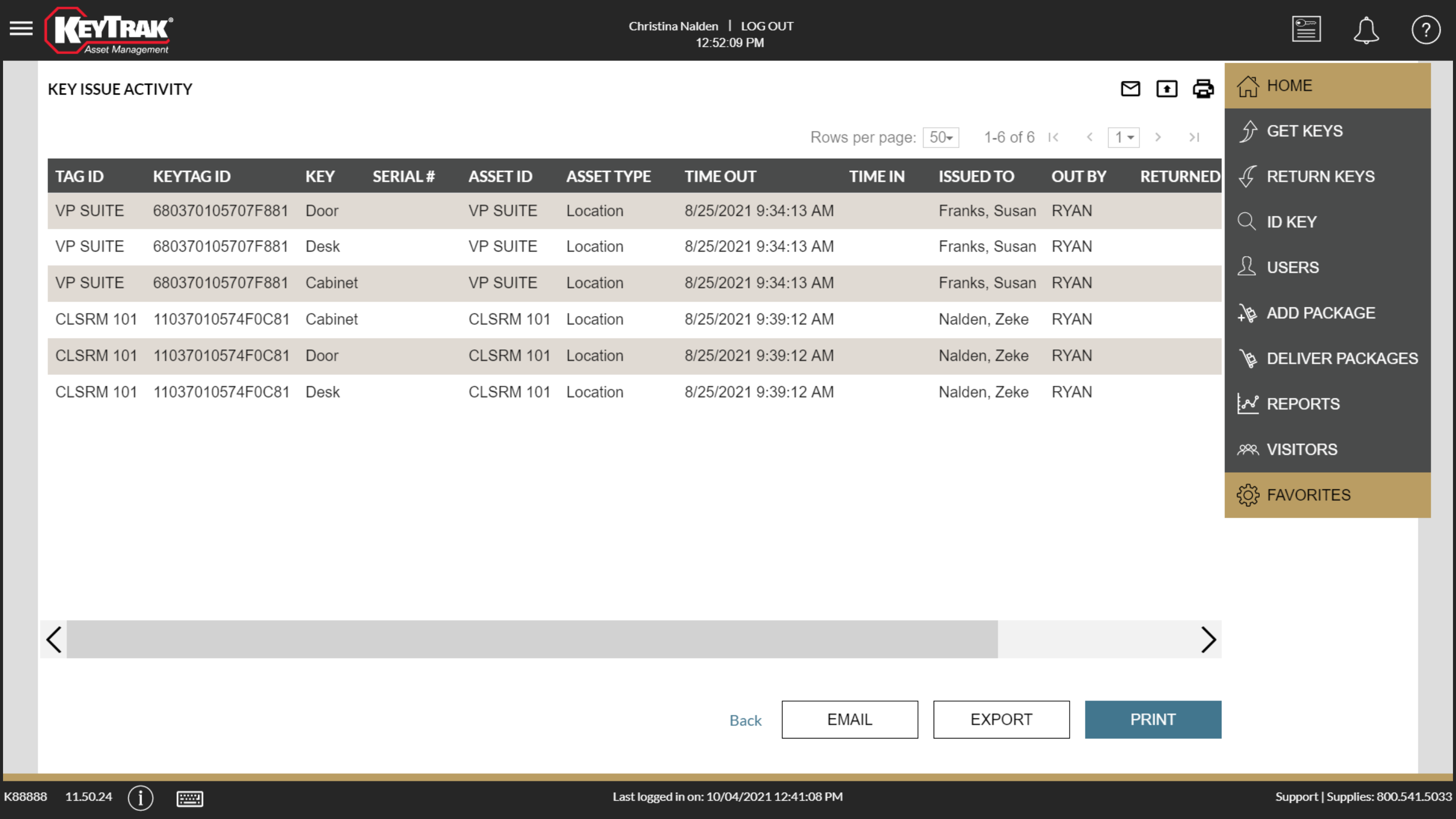Screen dimensions: 1456x819
Task: Open Users from the sidebar
Action: pos(1292,267)
